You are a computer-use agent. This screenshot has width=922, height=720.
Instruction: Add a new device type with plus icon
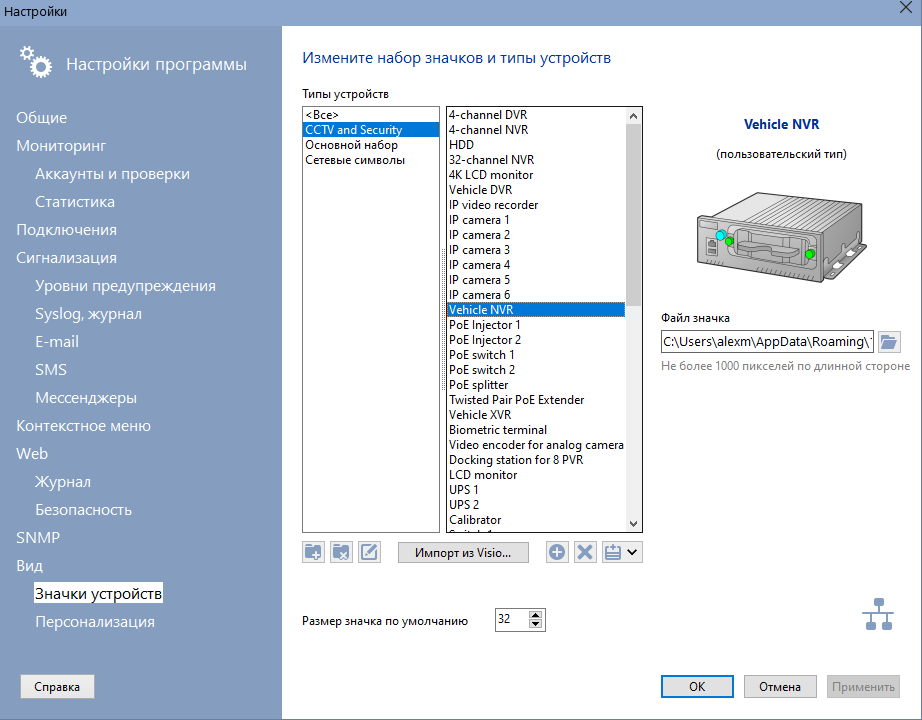coord(557,552)
